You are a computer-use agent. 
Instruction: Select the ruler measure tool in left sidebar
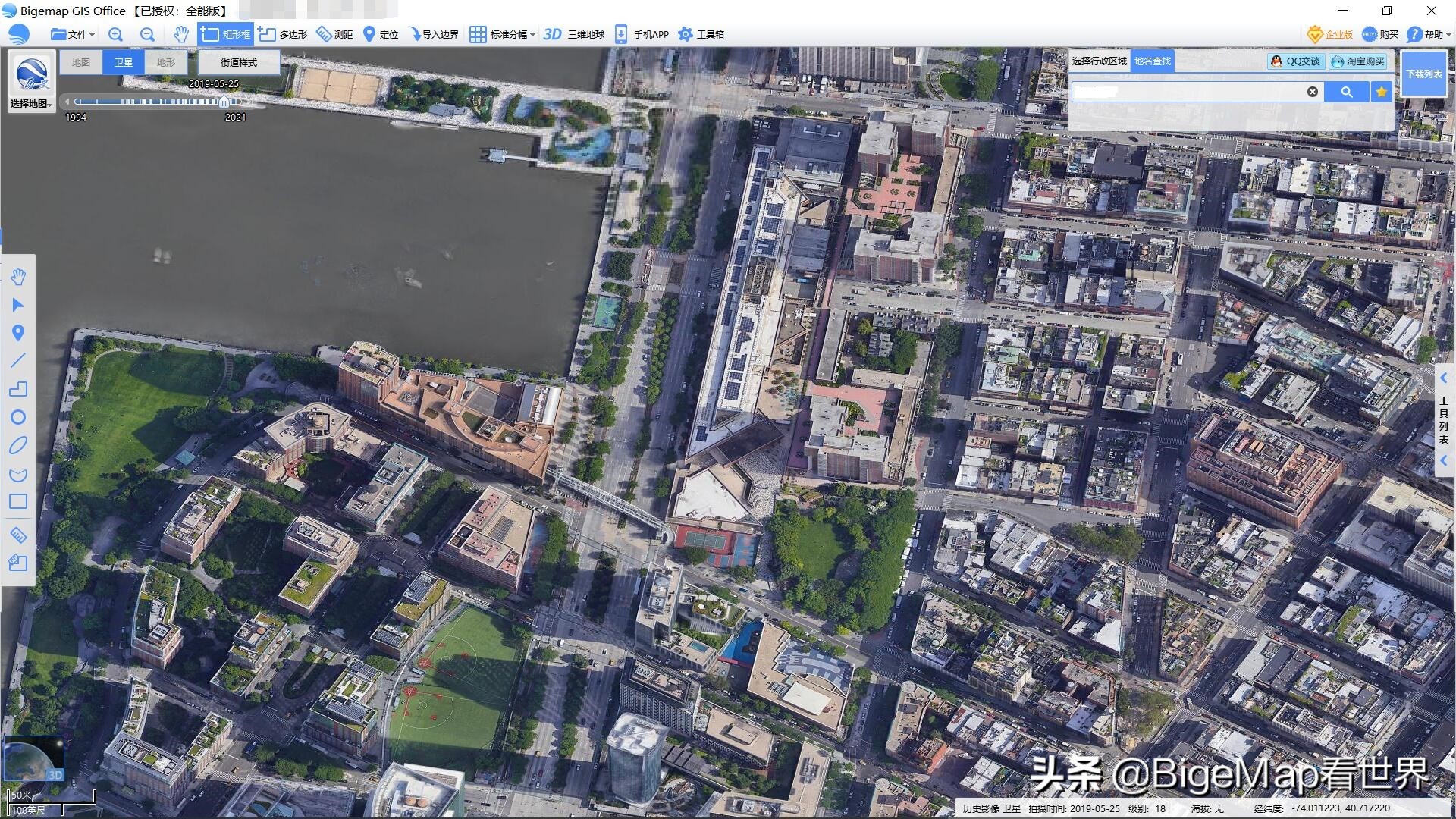click(18, 535)
